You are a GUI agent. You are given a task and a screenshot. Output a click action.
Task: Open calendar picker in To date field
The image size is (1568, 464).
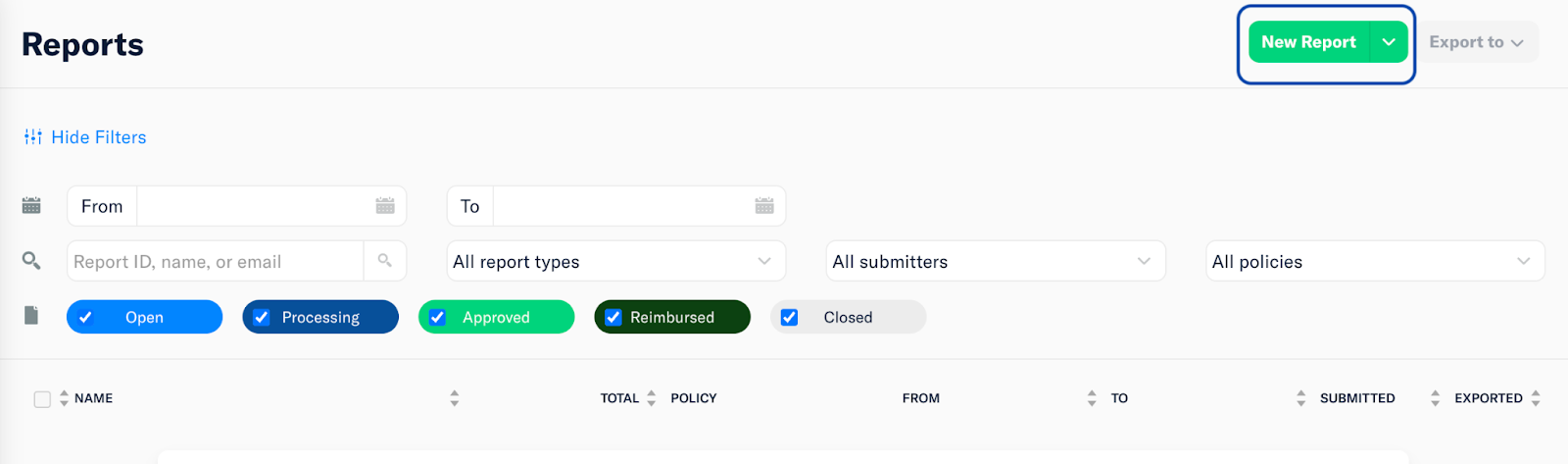pyautogui.click(x=764, y=206)
